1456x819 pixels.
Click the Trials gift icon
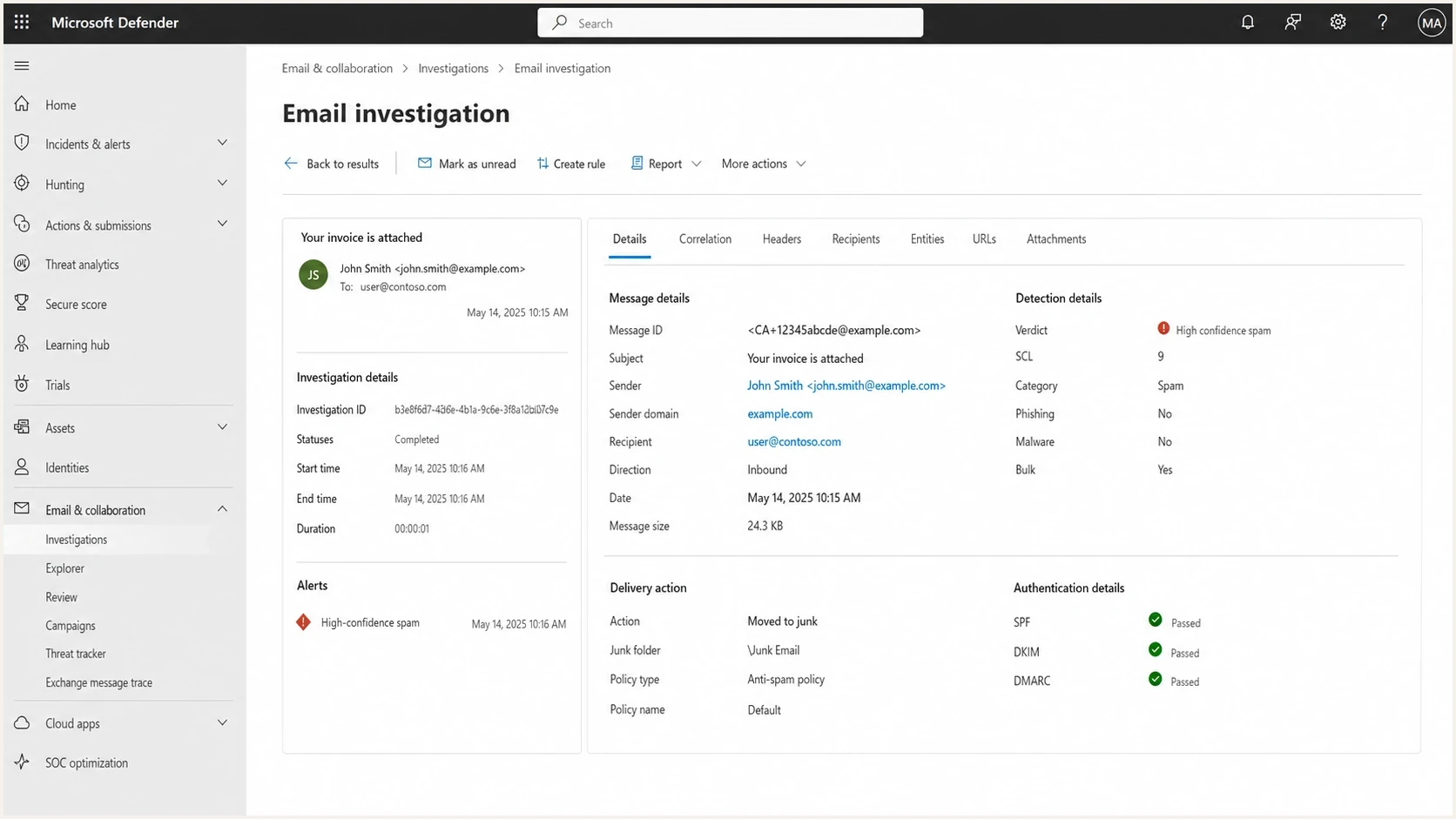pos(22,384)
